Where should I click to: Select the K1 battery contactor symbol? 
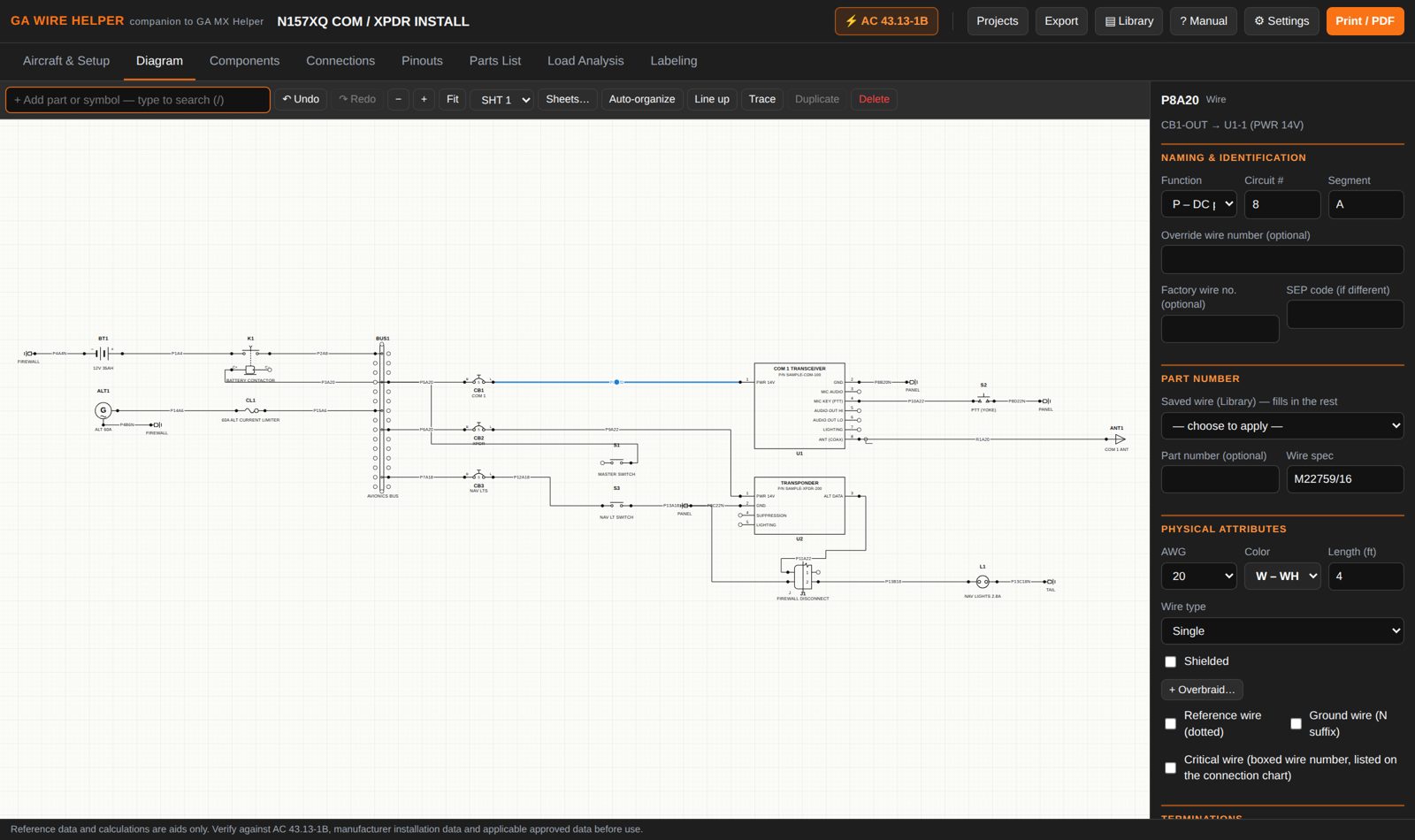(250, 361)
